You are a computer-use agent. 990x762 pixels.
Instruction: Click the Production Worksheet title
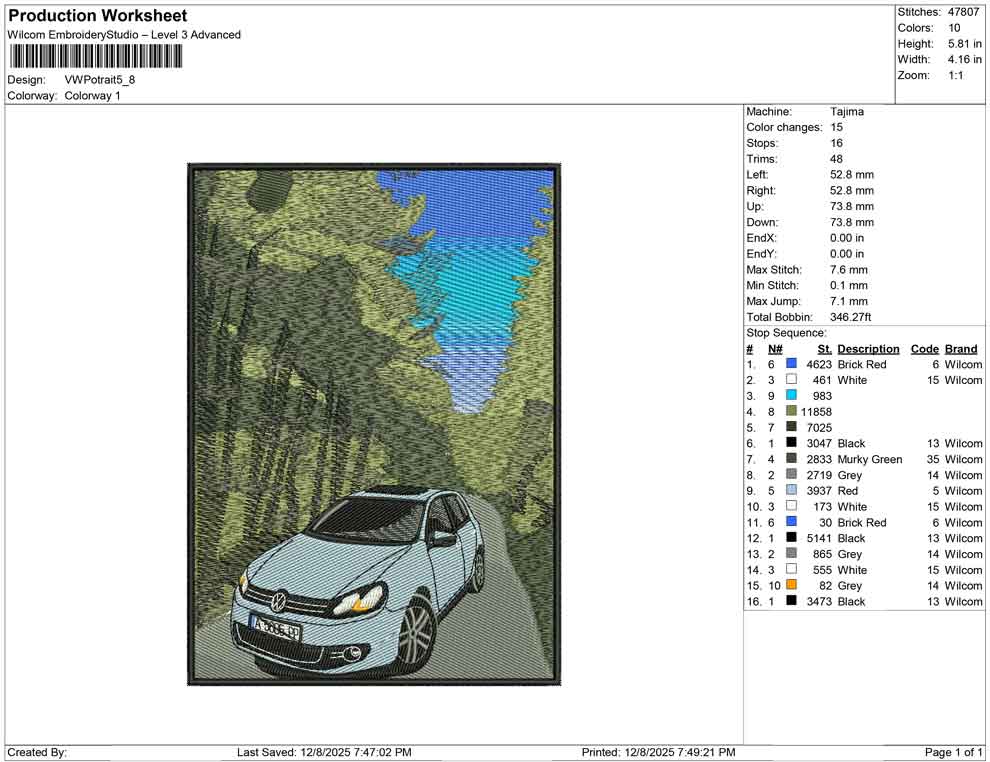97,15
